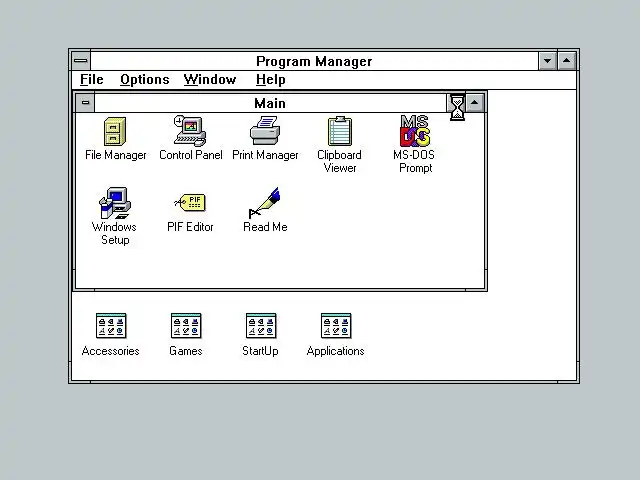The width and height of the screenshot is (640, 480).
Task: Select the Applications program group icon
Action: (x=336, y=326)
